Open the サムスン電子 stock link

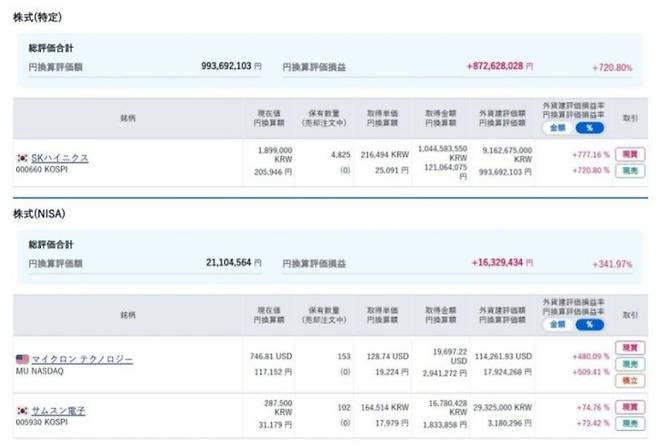click(58, 411)
